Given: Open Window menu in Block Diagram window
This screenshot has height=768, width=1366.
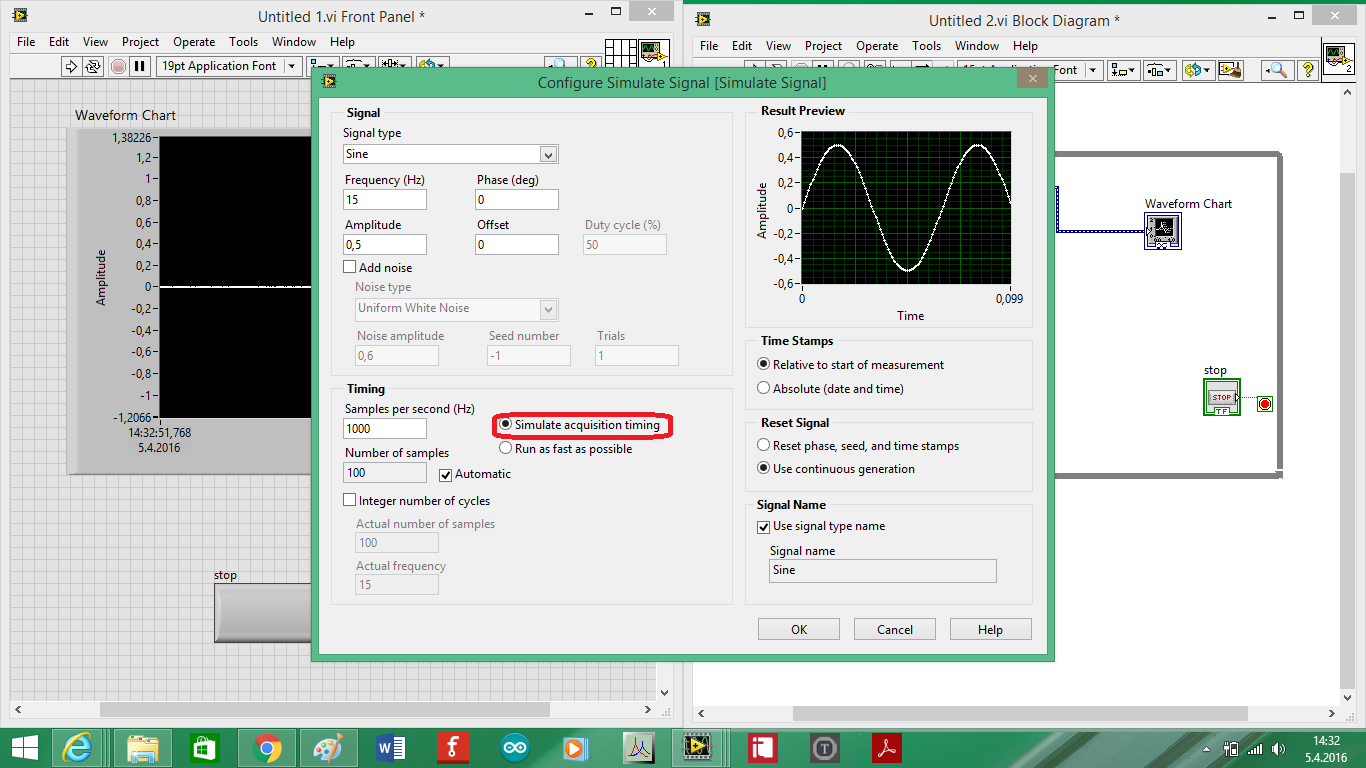Looking at the screenshot, I should tap(977, 46).
